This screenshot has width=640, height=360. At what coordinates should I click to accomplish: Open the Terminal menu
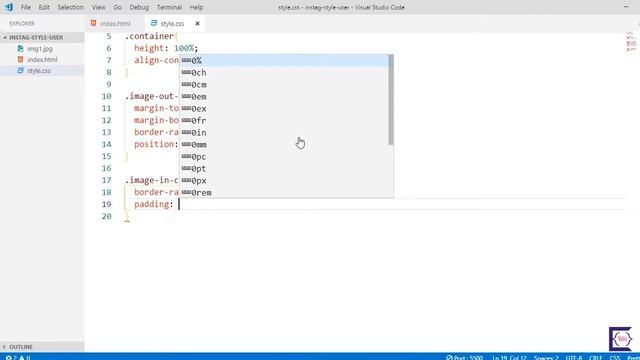(169, 7)
